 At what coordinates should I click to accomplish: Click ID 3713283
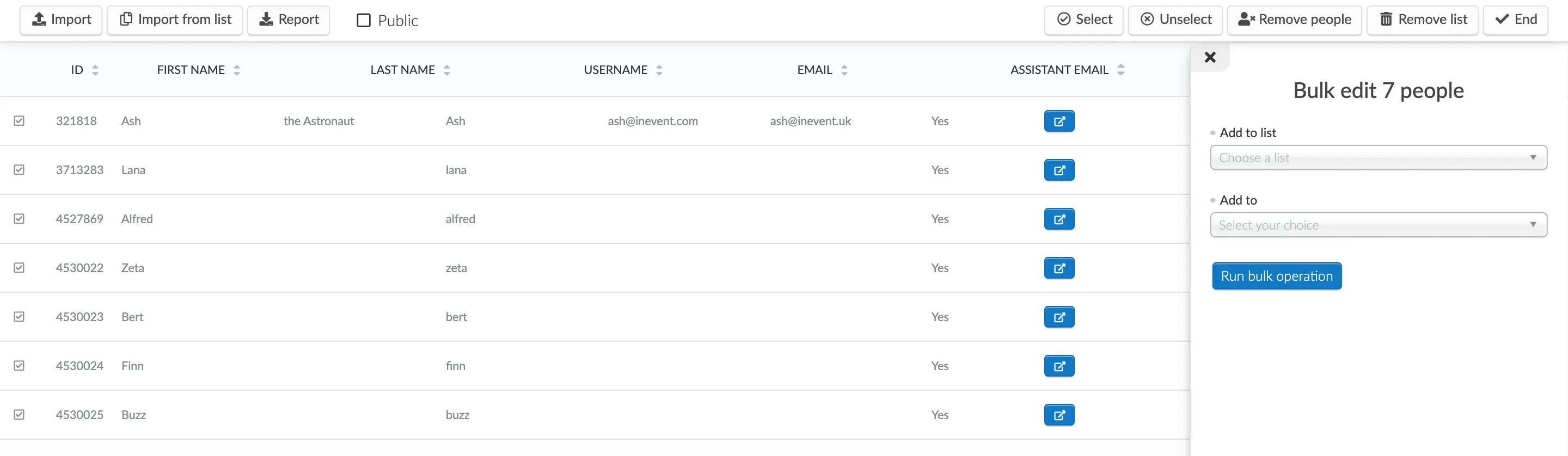79,170
